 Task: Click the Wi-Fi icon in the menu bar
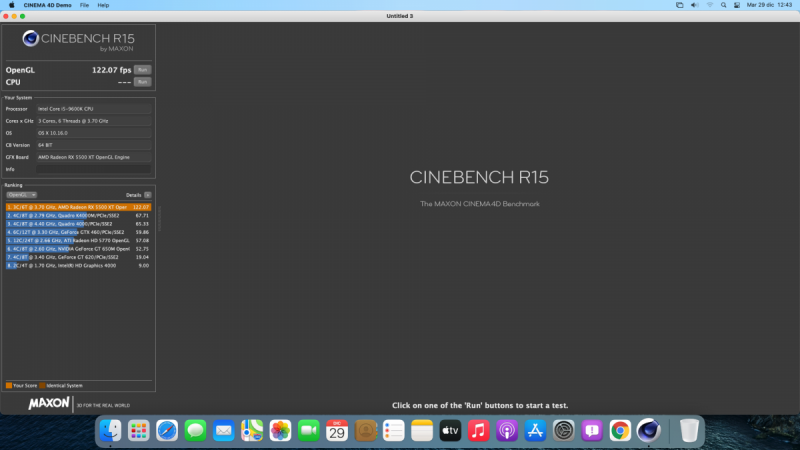710,5
